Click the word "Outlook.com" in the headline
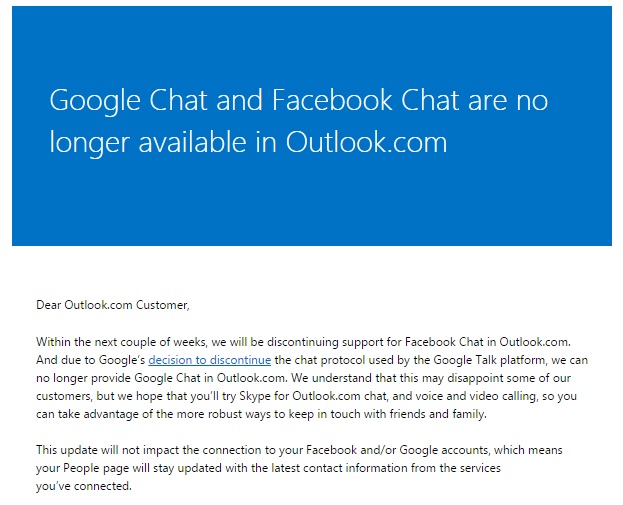This screenshot has width=623, height=505. pos(366,142)
